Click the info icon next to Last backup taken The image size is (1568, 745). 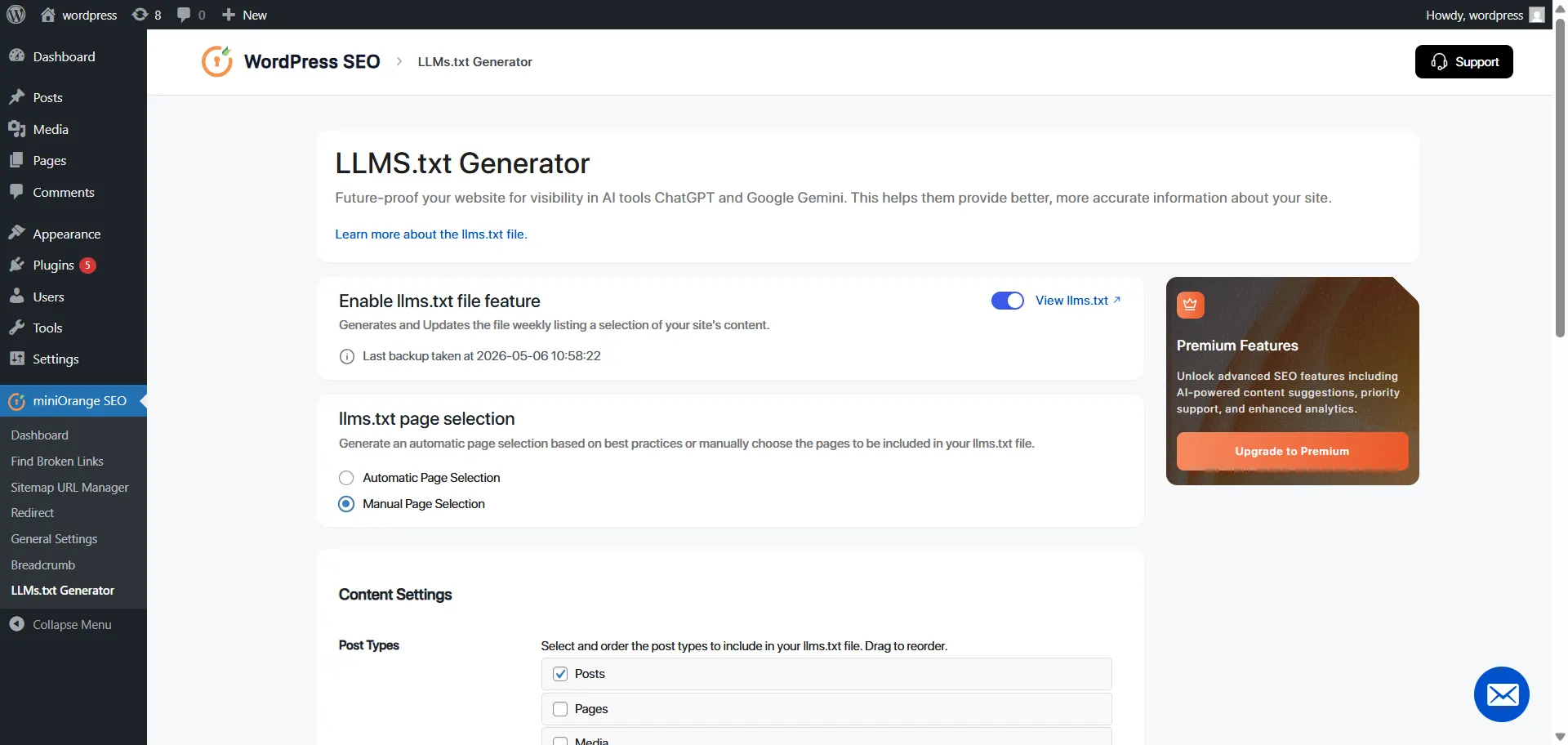[x=347, y=356]
